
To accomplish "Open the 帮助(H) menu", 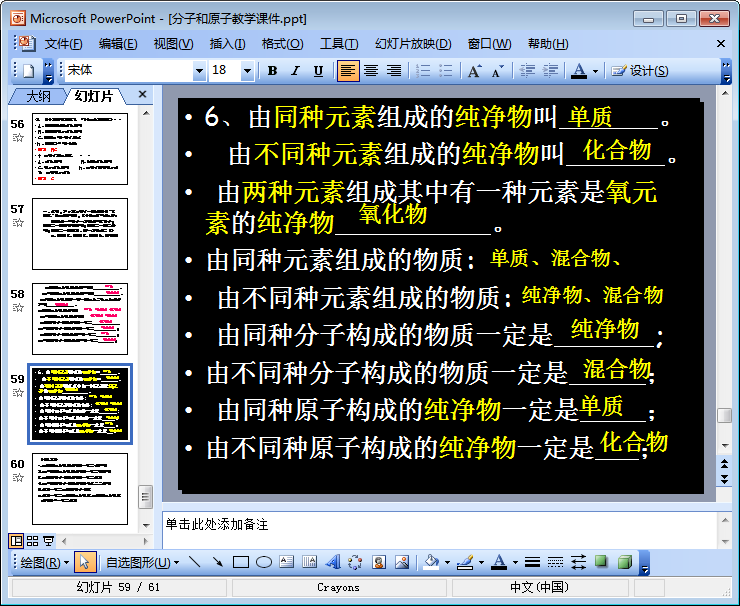I will pos(548,44).
